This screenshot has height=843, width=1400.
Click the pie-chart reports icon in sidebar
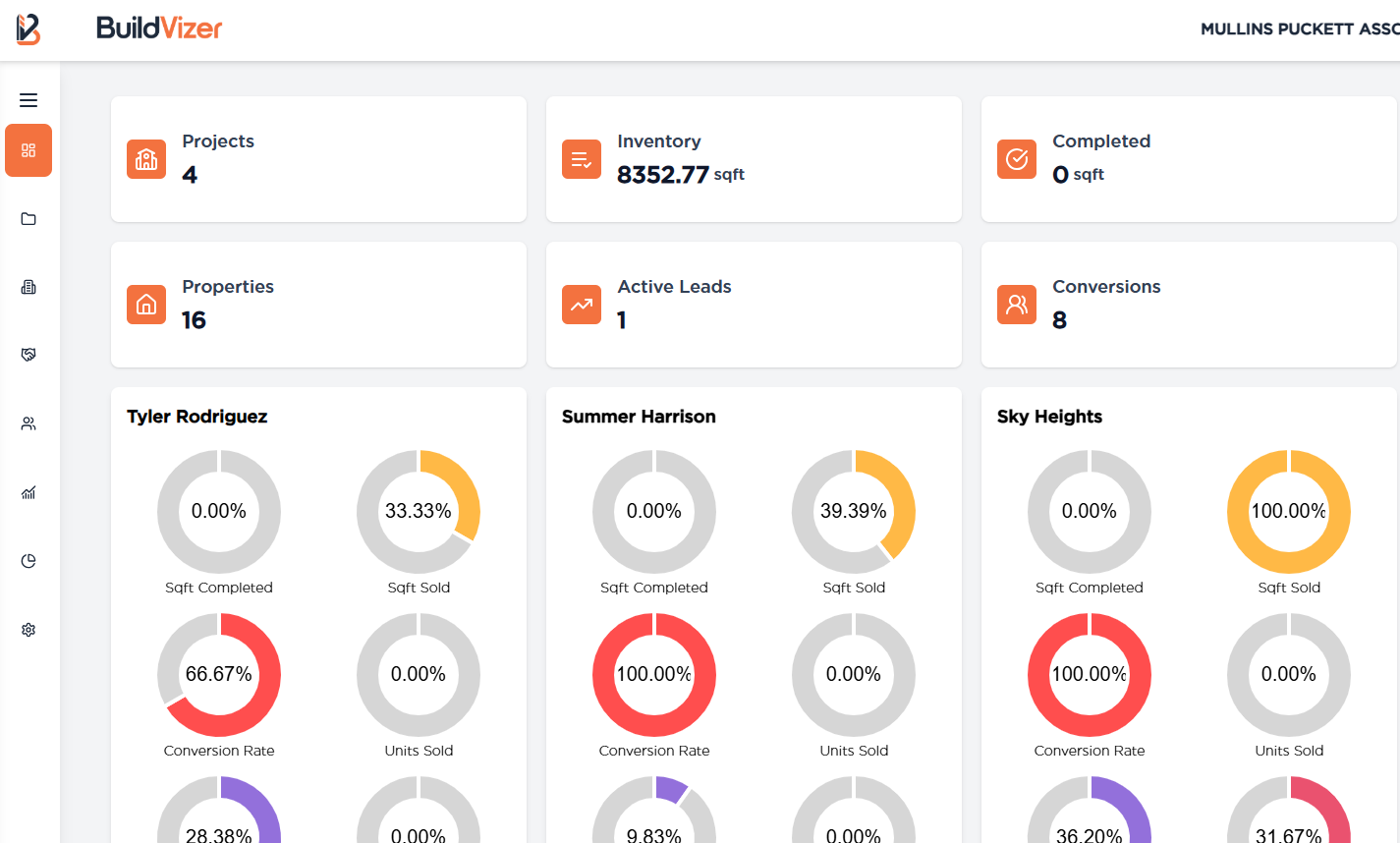(28, 560)
